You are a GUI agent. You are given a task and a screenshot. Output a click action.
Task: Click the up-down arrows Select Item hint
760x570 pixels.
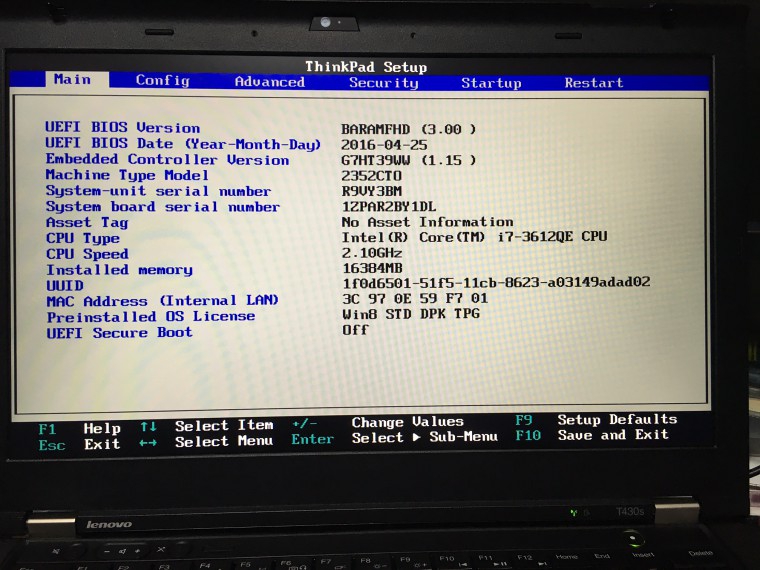[x=207, y=426]
